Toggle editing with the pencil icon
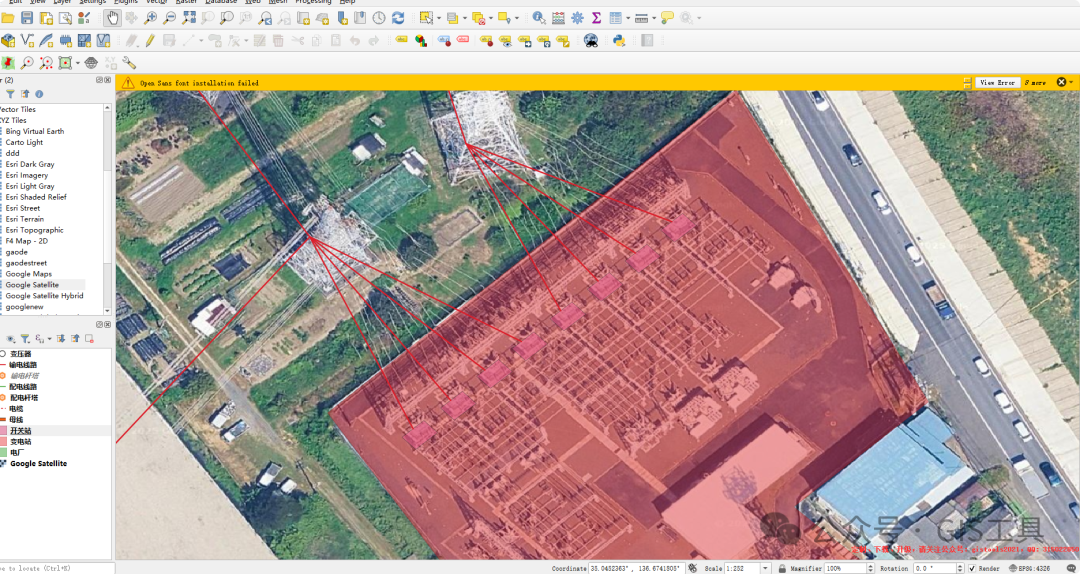 (x=150, y=41)
